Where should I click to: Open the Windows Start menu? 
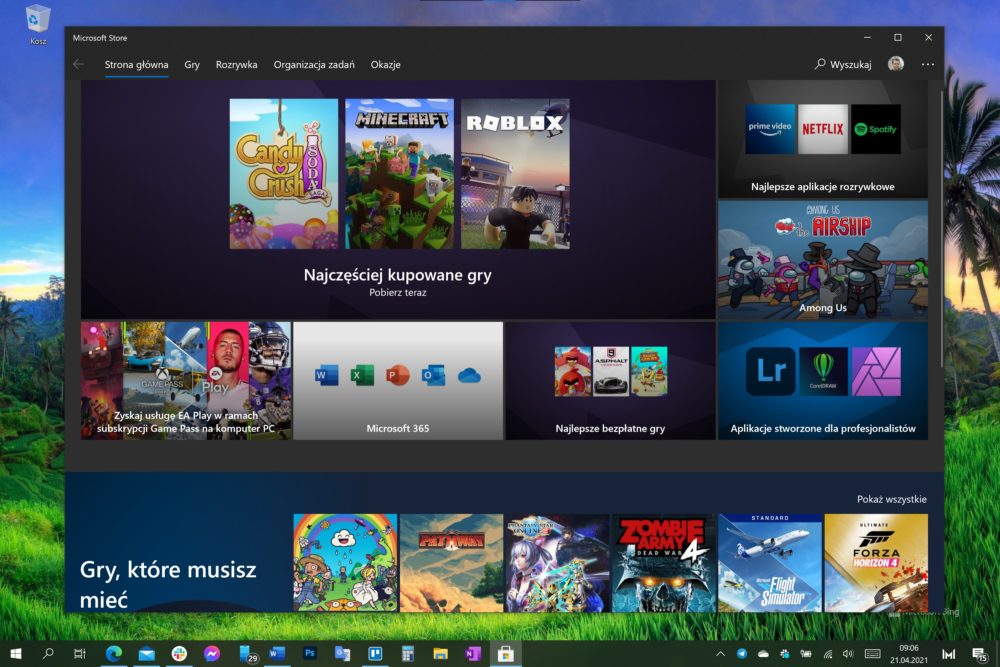pos(16,654)
